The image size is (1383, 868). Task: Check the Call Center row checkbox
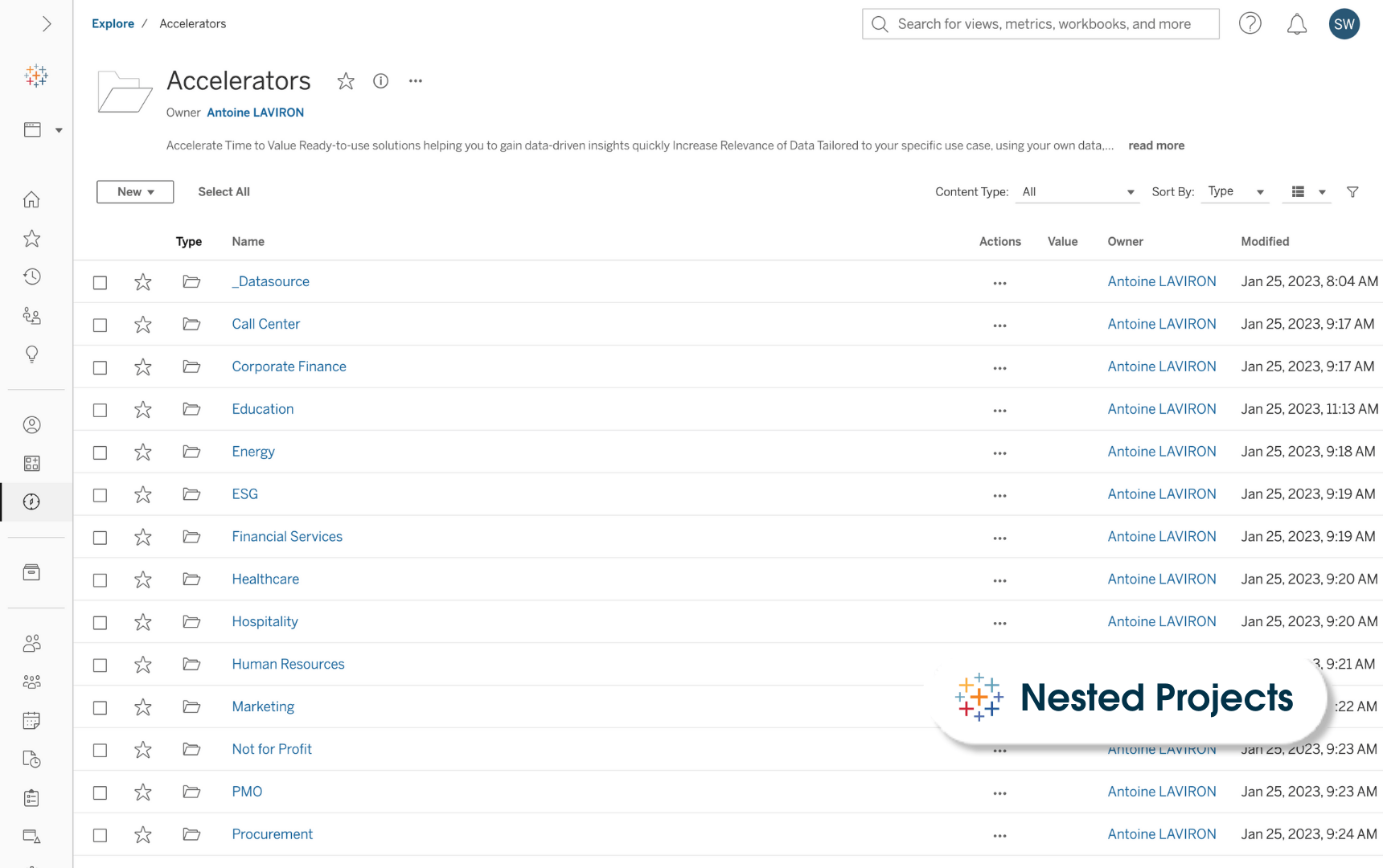tap(100, 325)
